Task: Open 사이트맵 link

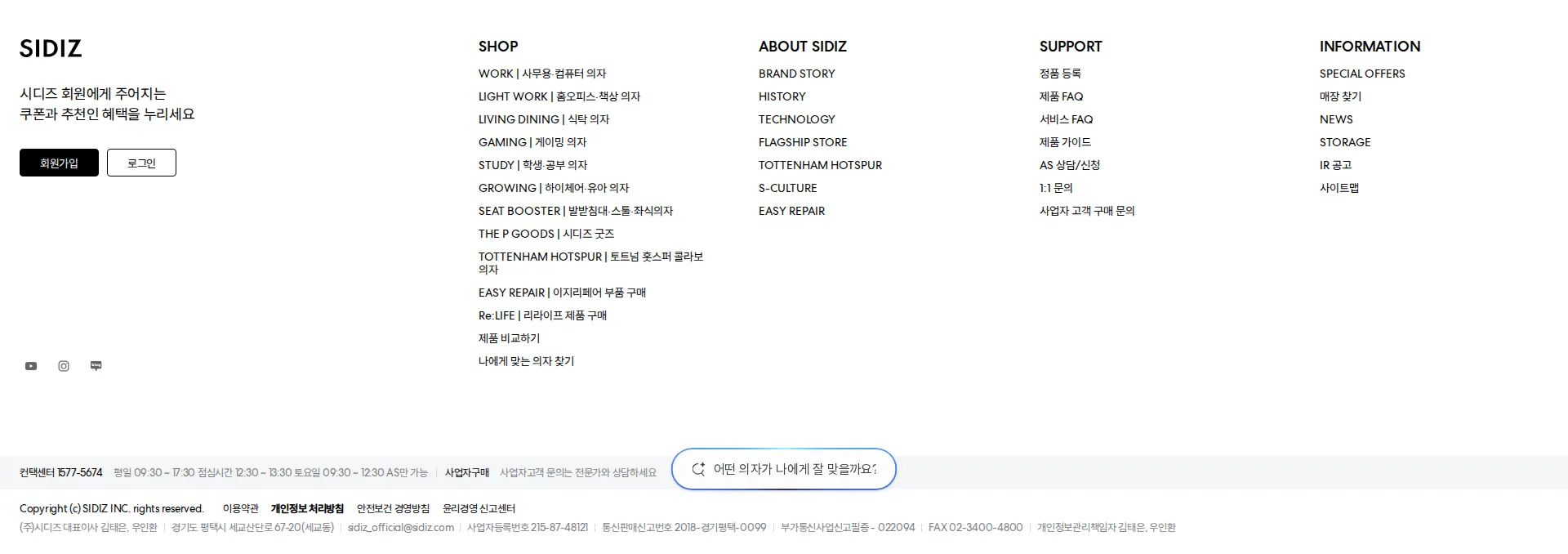Action: click(x=1339, y=188)
